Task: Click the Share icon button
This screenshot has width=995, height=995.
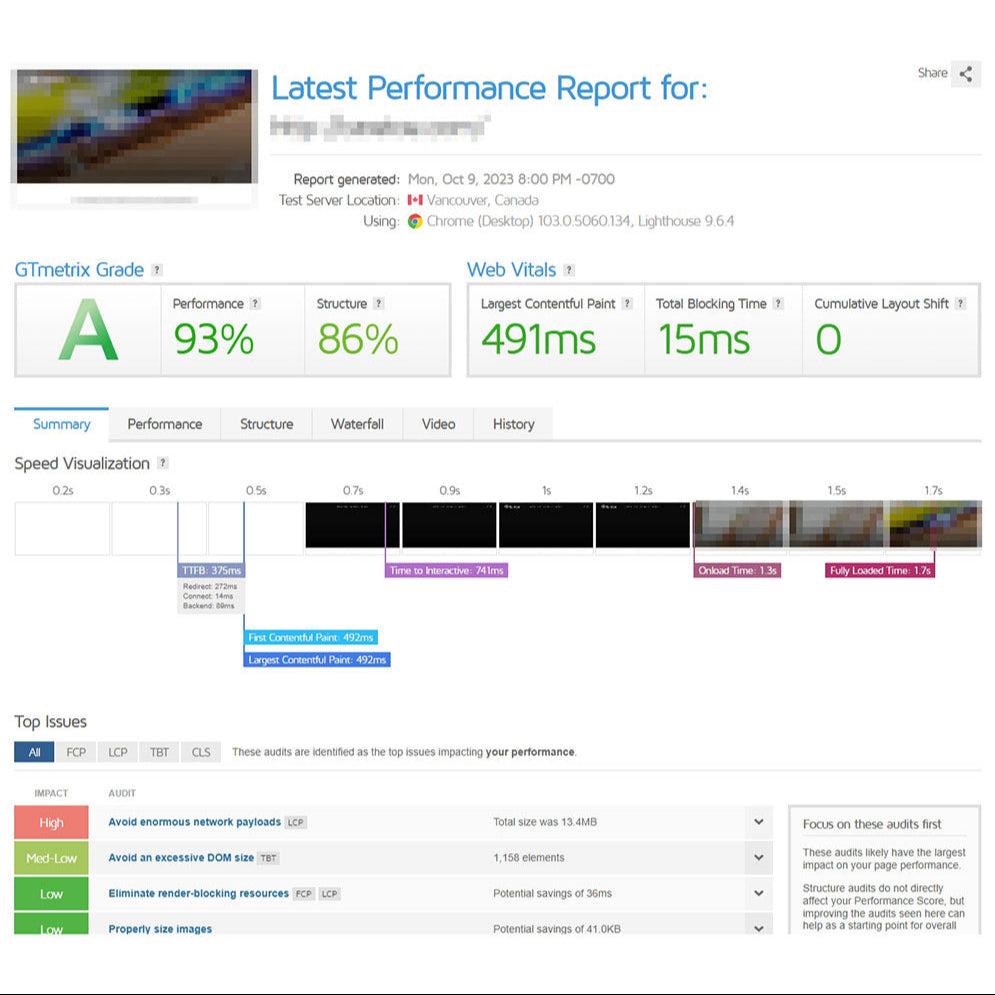Action: click(x=965, y=74)
